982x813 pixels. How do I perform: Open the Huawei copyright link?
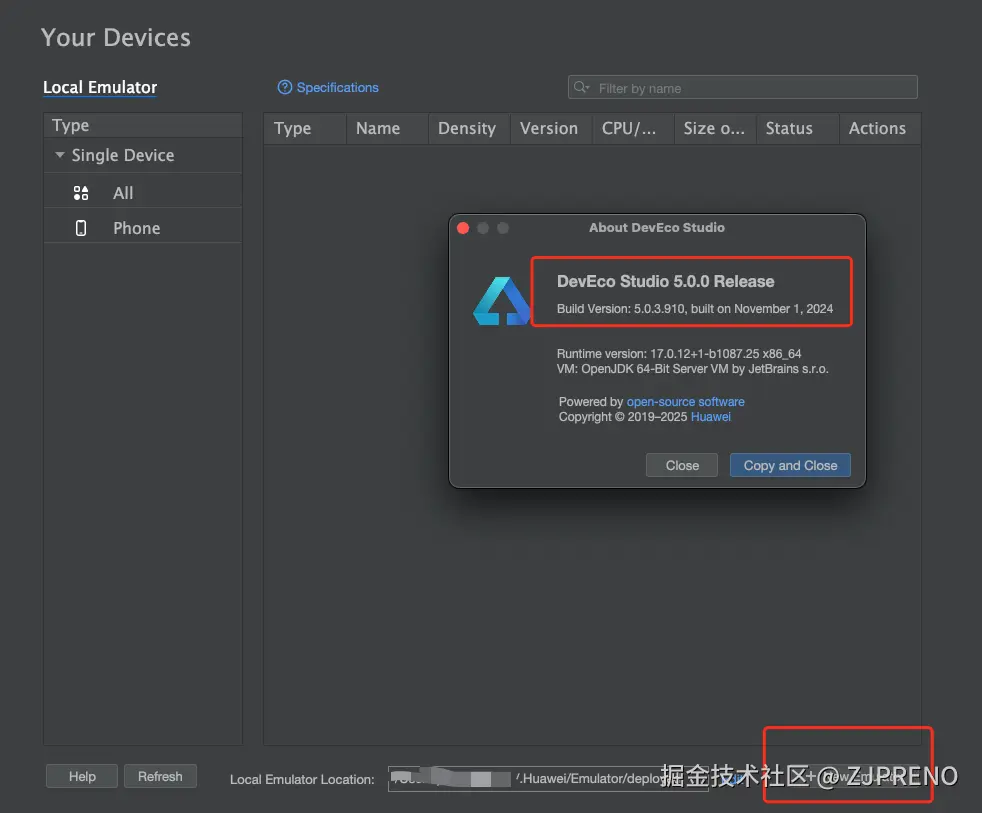click(x=710, y=417)
